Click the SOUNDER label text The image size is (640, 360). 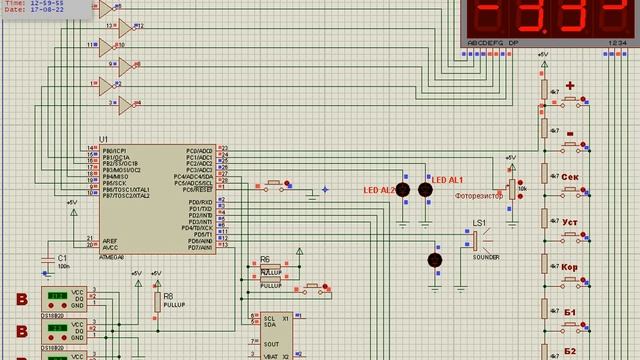coord(486,258)
